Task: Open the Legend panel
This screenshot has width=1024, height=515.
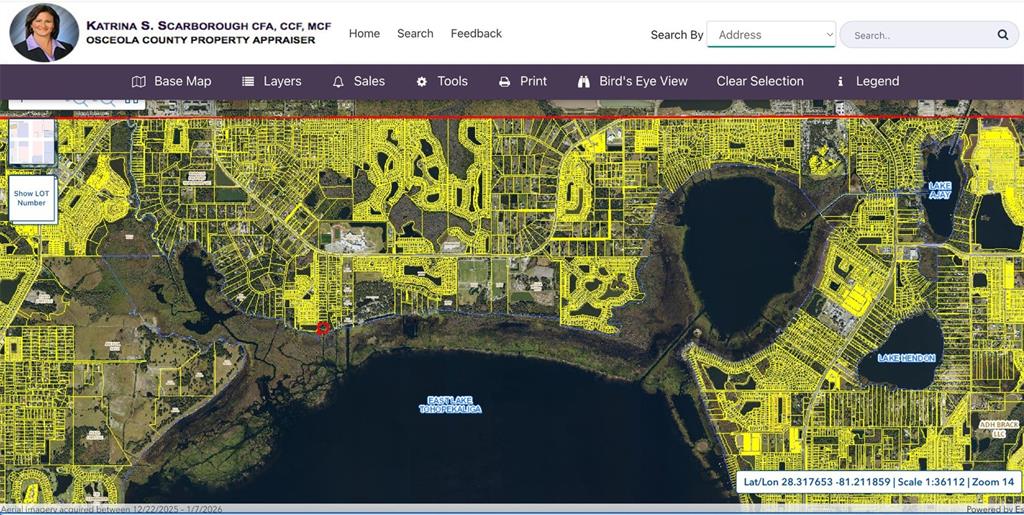Action: (869, 82)
